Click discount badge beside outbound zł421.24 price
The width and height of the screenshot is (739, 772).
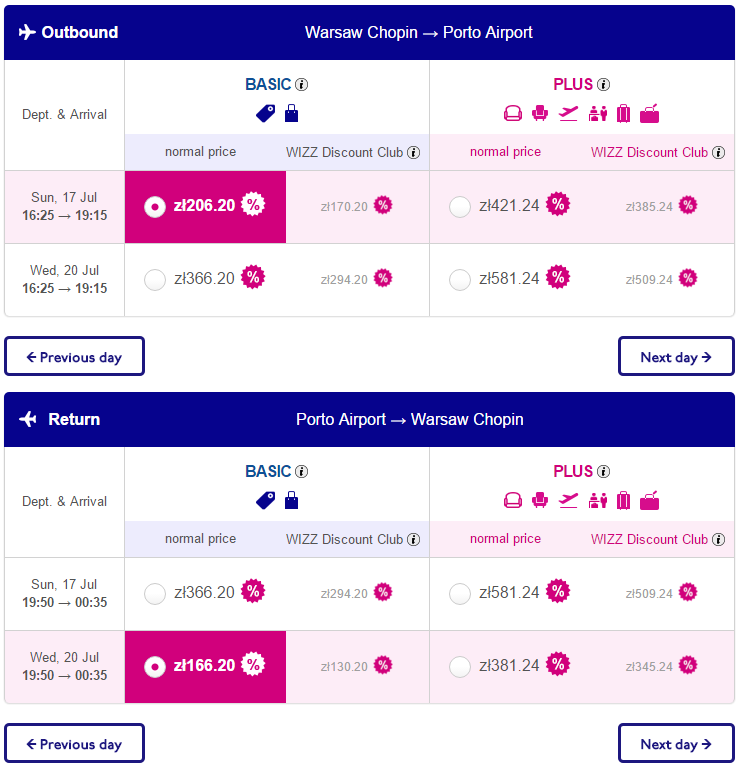point(558,204)
